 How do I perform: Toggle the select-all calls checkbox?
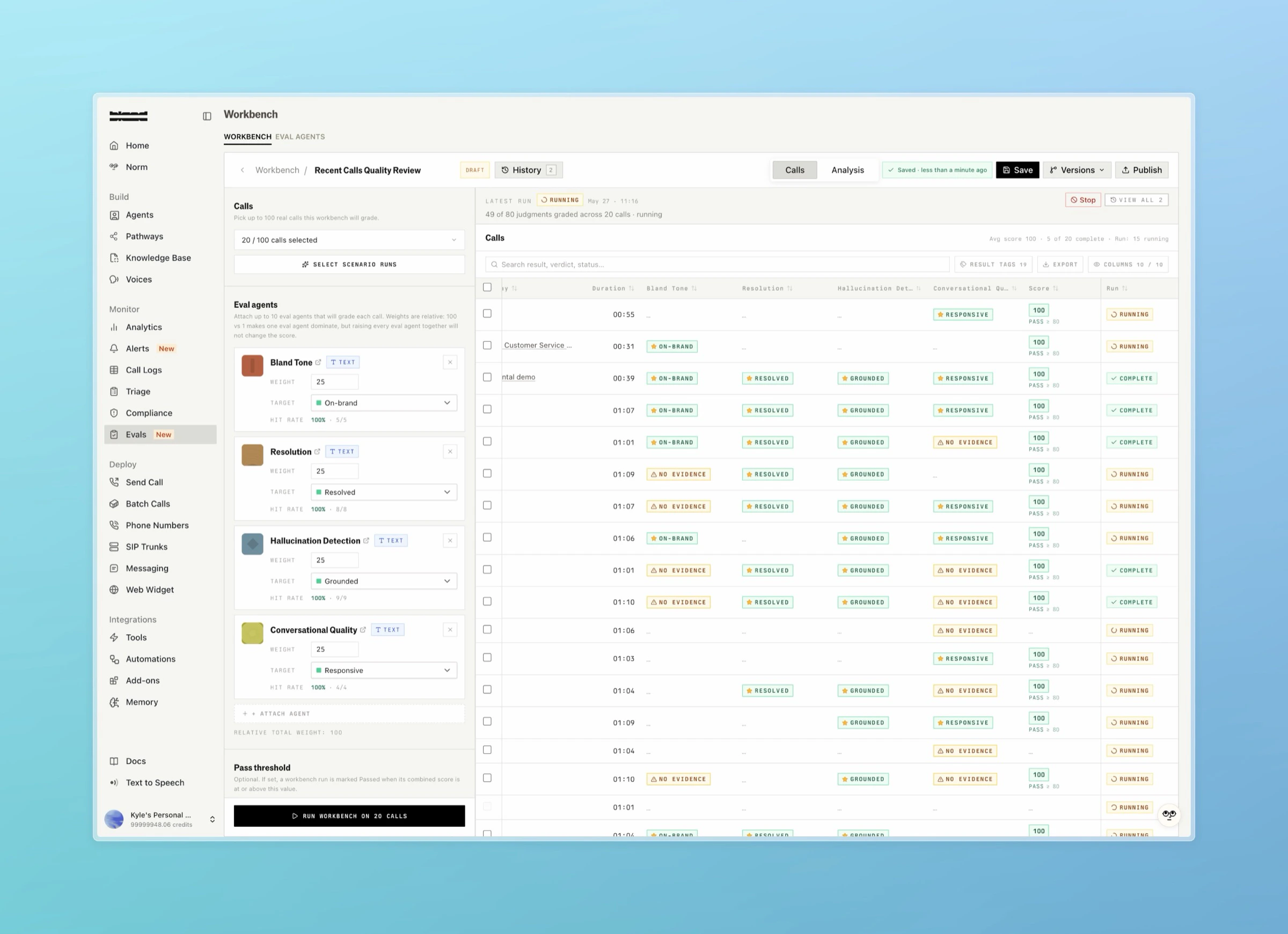click(487, 288)
